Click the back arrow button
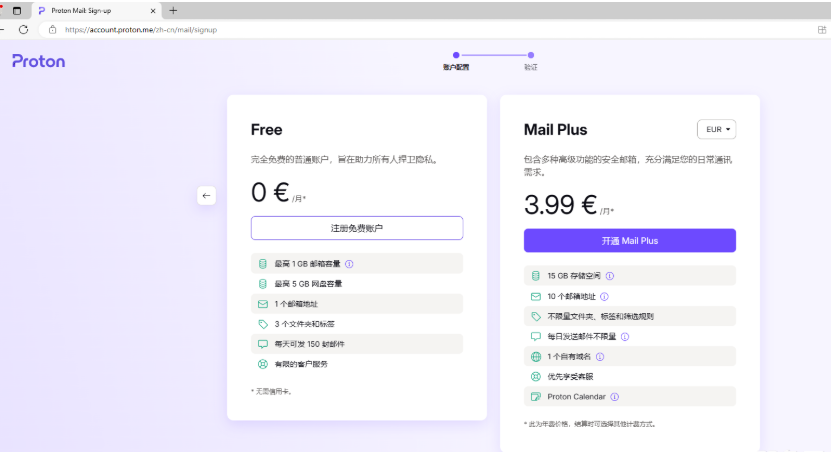Screen dimensions: 831x452 [206, 196]
